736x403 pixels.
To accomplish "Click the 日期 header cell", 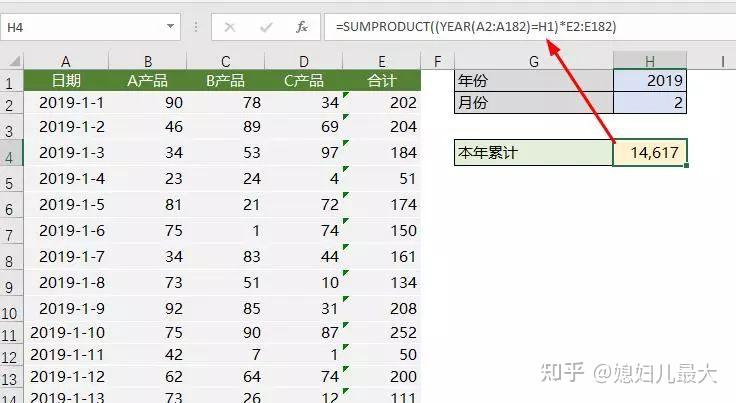I will pyautogui.click(x=66, y=81).
